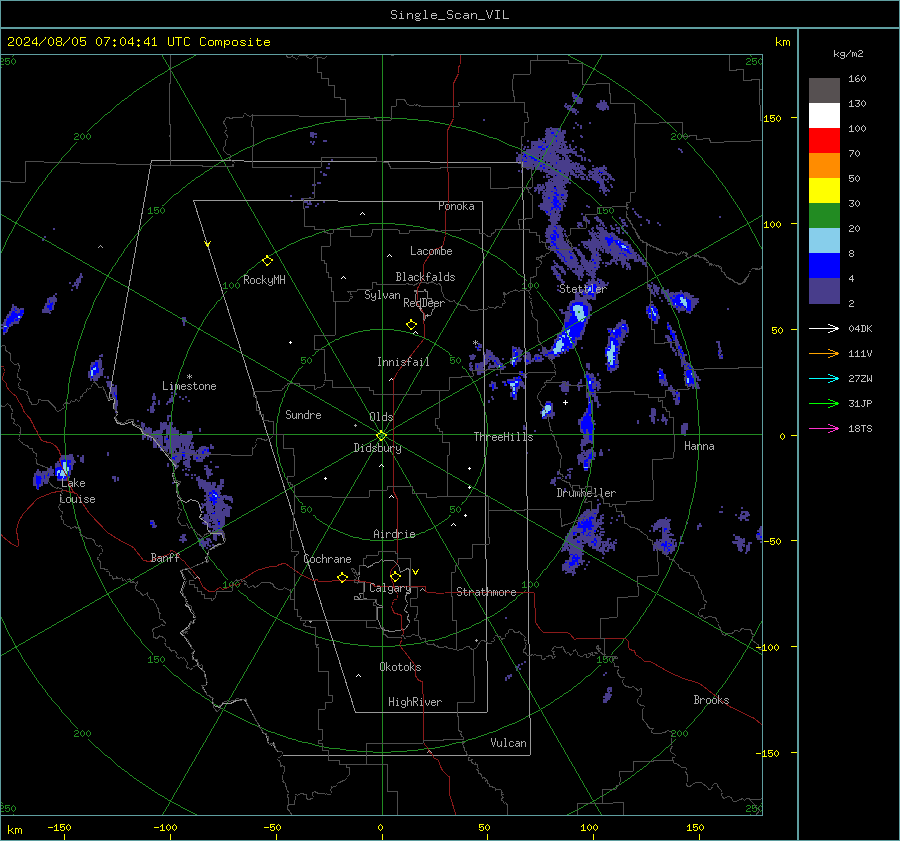The image size is (900, 841).
Task: Click the 18TS legend label
Action: tap(860, 429)
